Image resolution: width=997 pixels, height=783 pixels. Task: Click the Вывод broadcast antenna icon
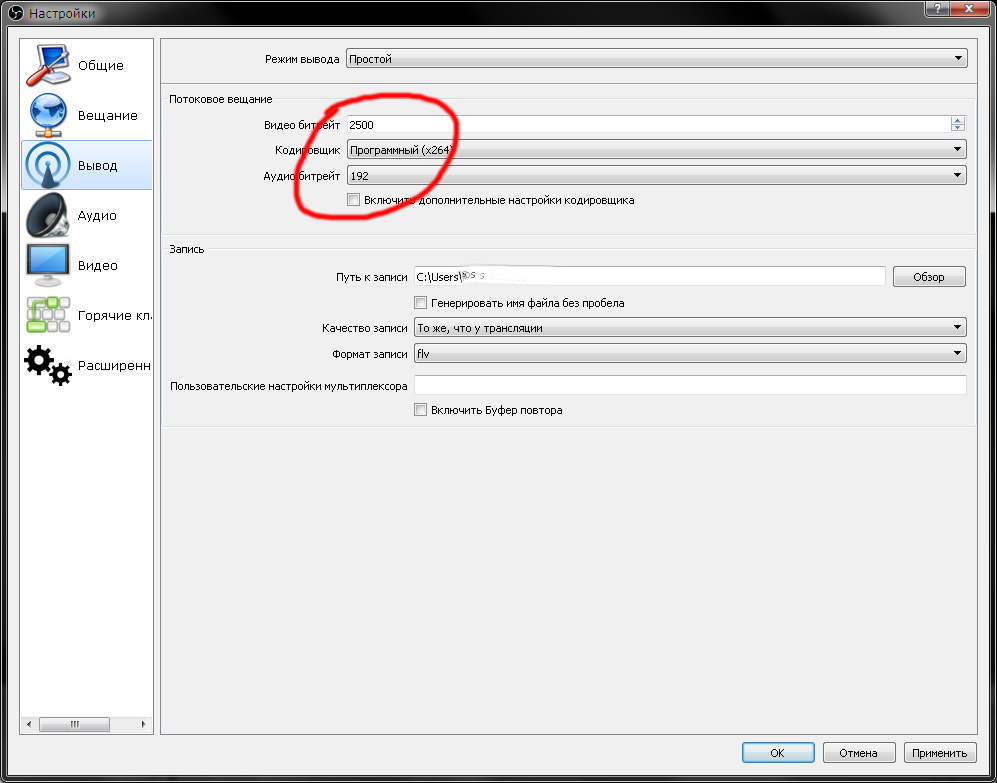pyautogui.click(x=48, y=165)
